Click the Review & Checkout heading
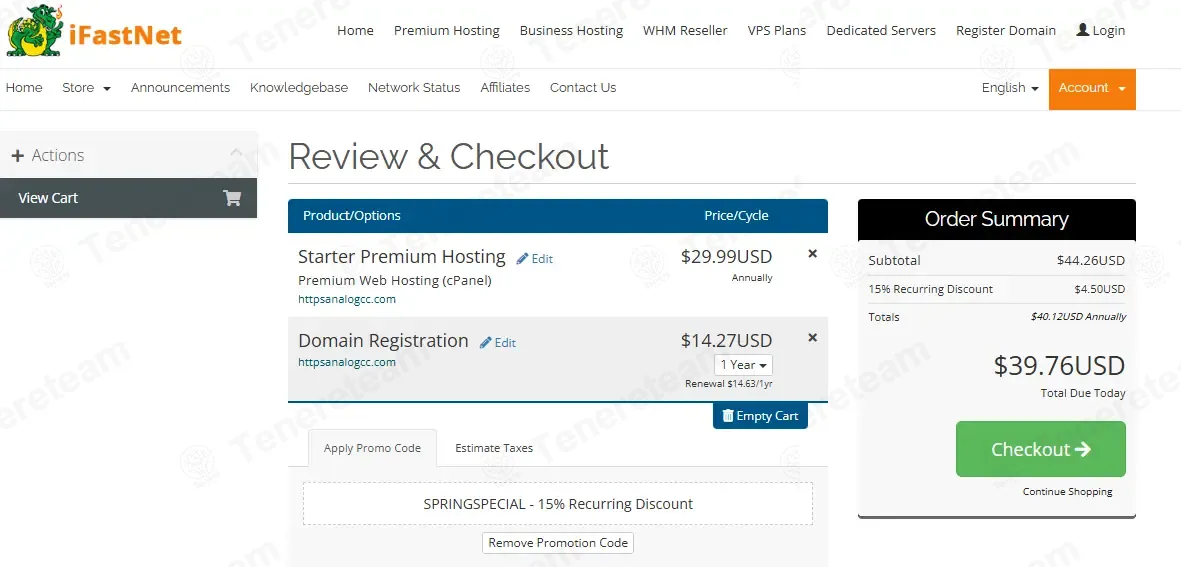 [x=448, y=157]
